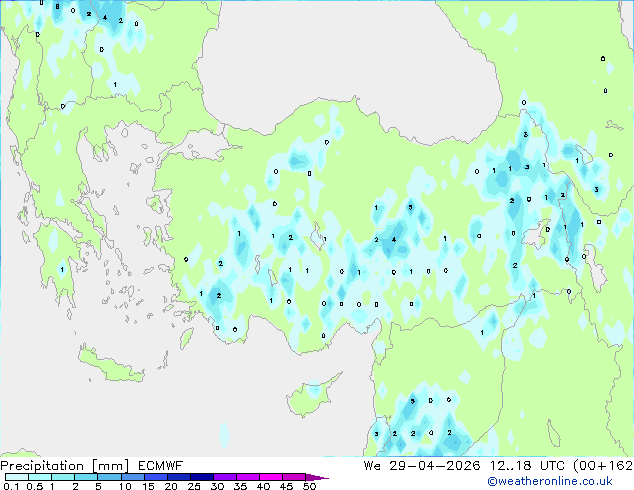Select the legend swatch between 20 and 25
This screenshot has width=634, height=490.
(x=179, y=477)
